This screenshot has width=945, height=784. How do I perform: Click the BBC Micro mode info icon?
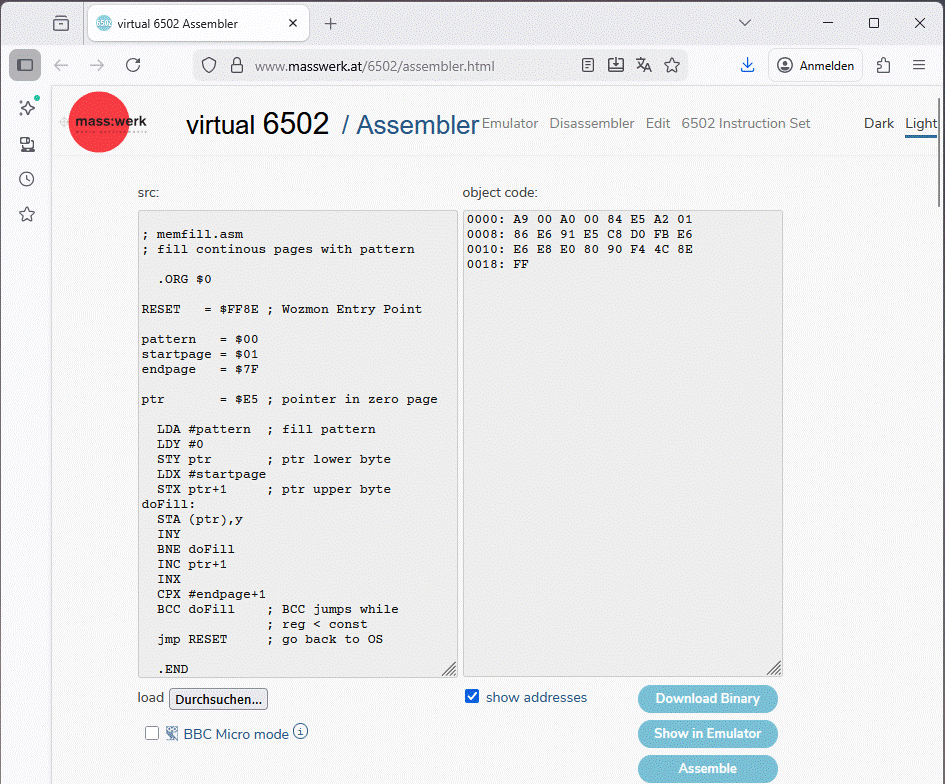coord(300,732)
